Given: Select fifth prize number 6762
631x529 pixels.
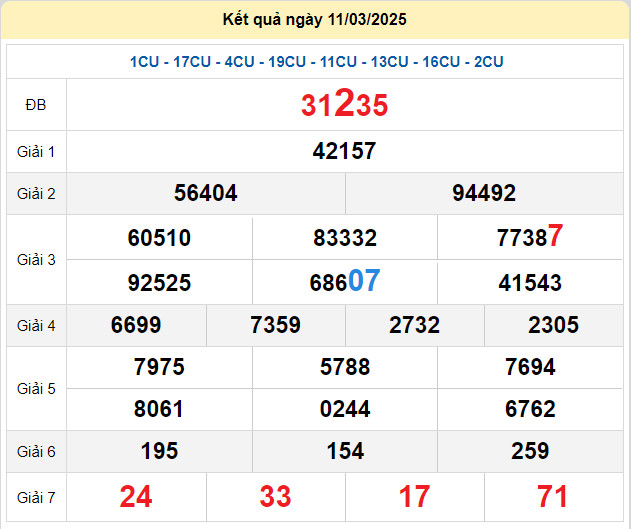Looking at the screenshot, I should click(530, 409).
